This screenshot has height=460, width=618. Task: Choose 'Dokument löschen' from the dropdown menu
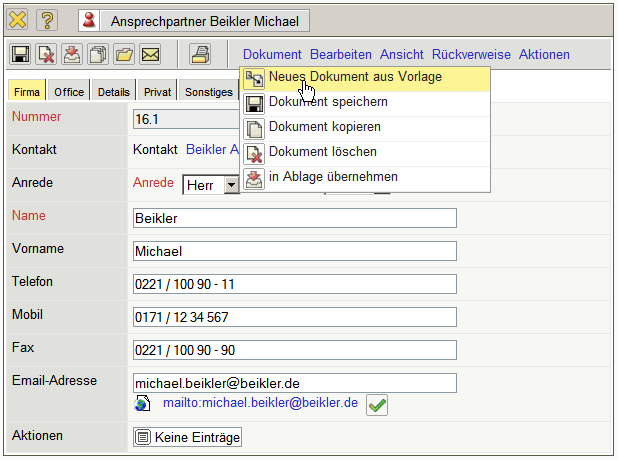point(322,152)
